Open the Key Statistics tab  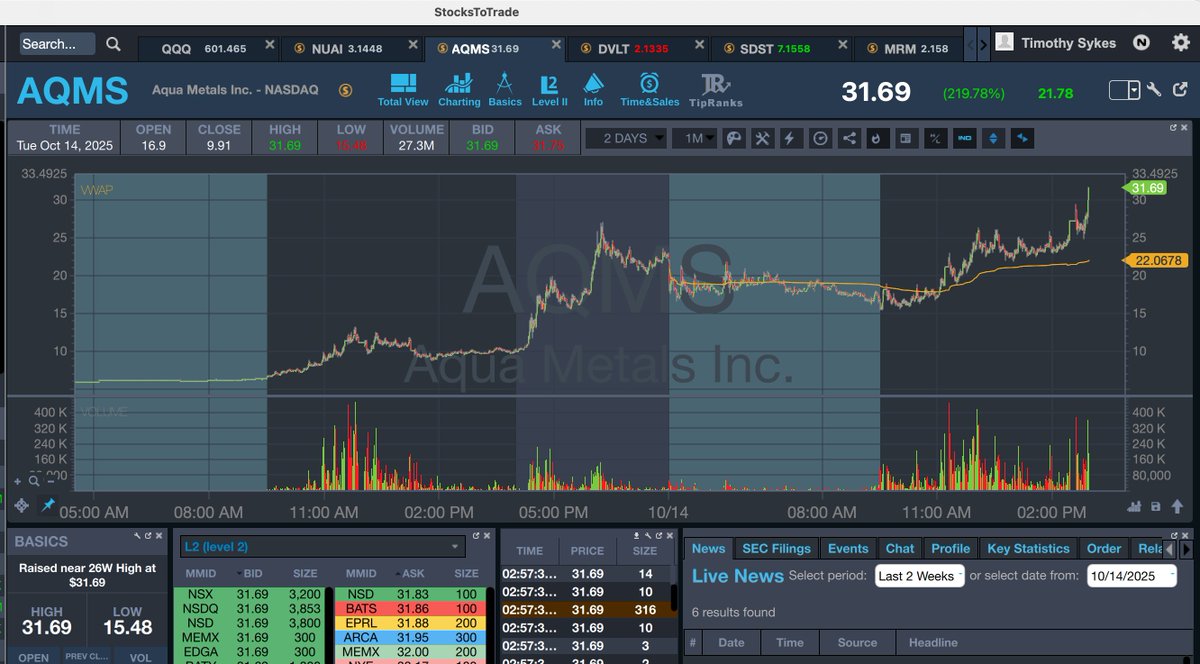click(x=1028, y=548)
